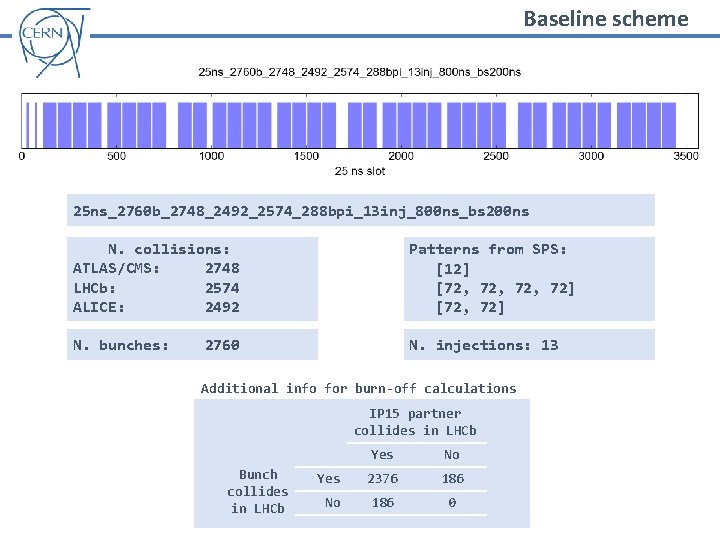Click the ATLAS/CMS collisions value 2748

(x=222, y=268)
